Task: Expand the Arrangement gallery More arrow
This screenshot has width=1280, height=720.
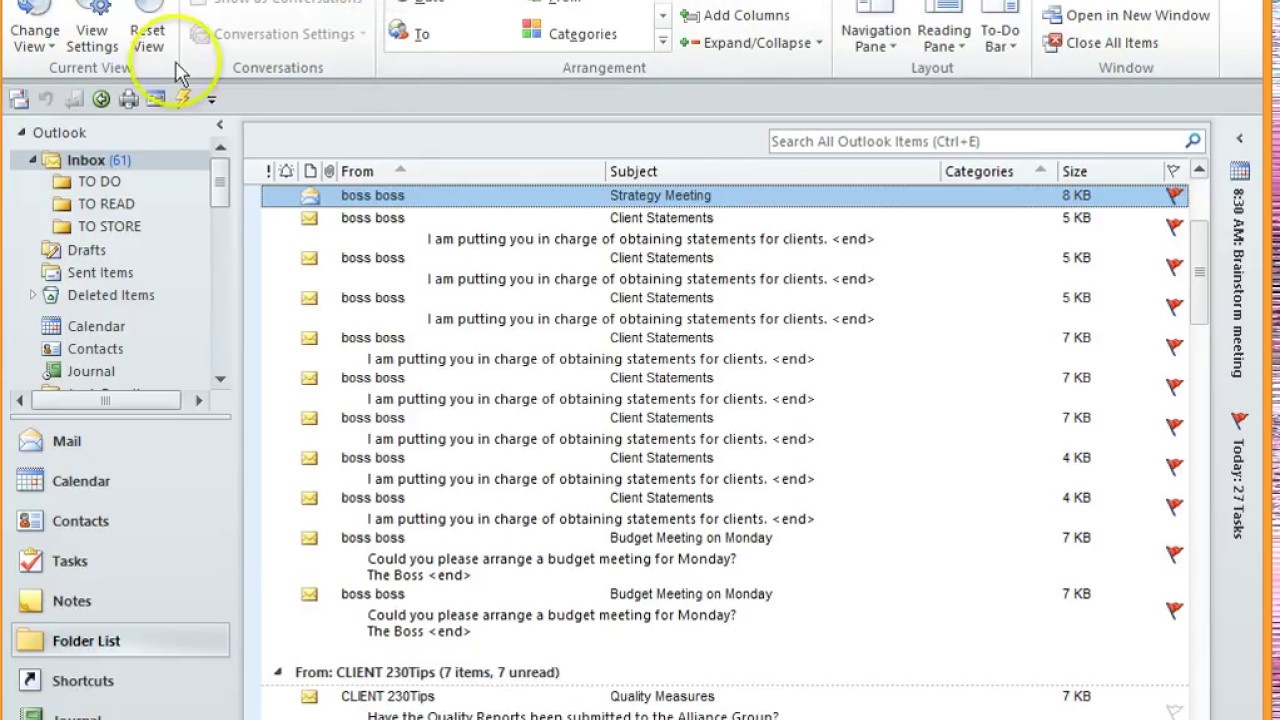Action: coord(662,42)
